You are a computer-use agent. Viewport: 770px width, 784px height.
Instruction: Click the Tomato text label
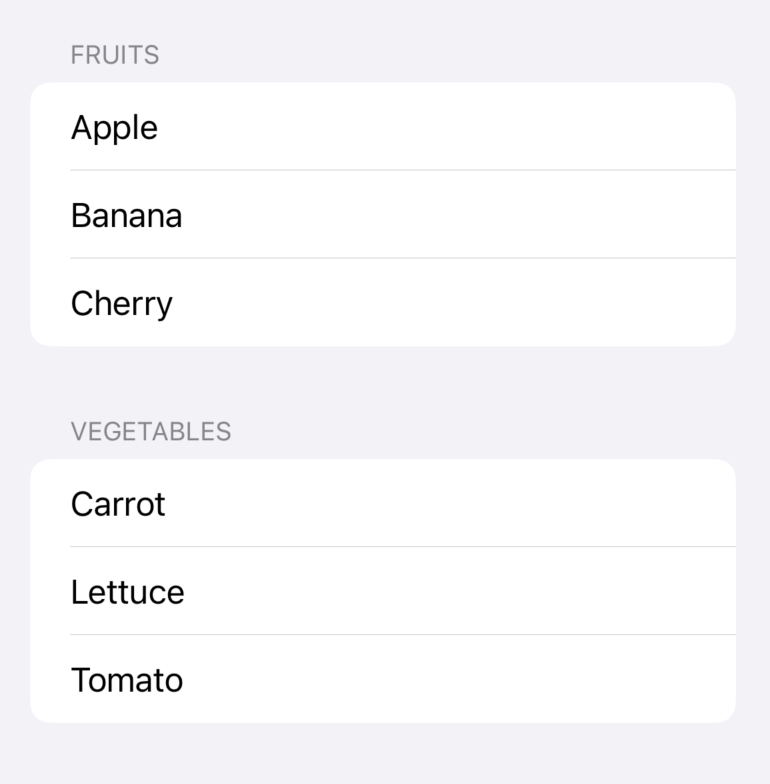[127, 680]
